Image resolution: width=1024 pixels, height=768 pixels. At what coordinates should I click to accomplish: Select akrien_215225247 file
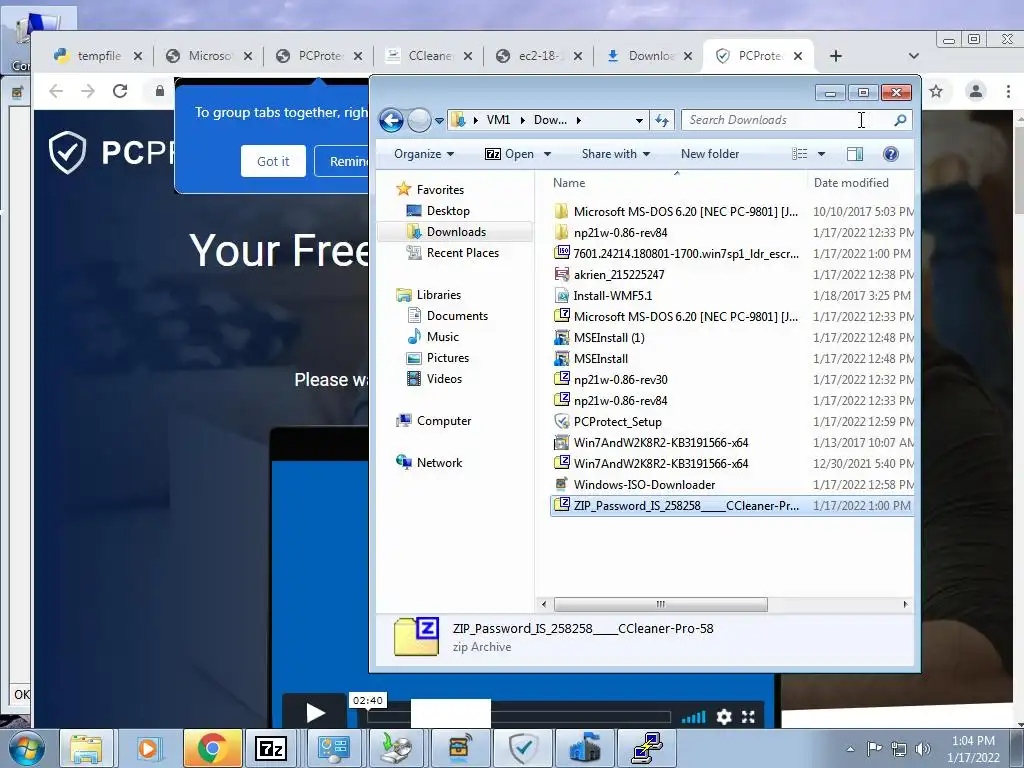coord(618,275)
